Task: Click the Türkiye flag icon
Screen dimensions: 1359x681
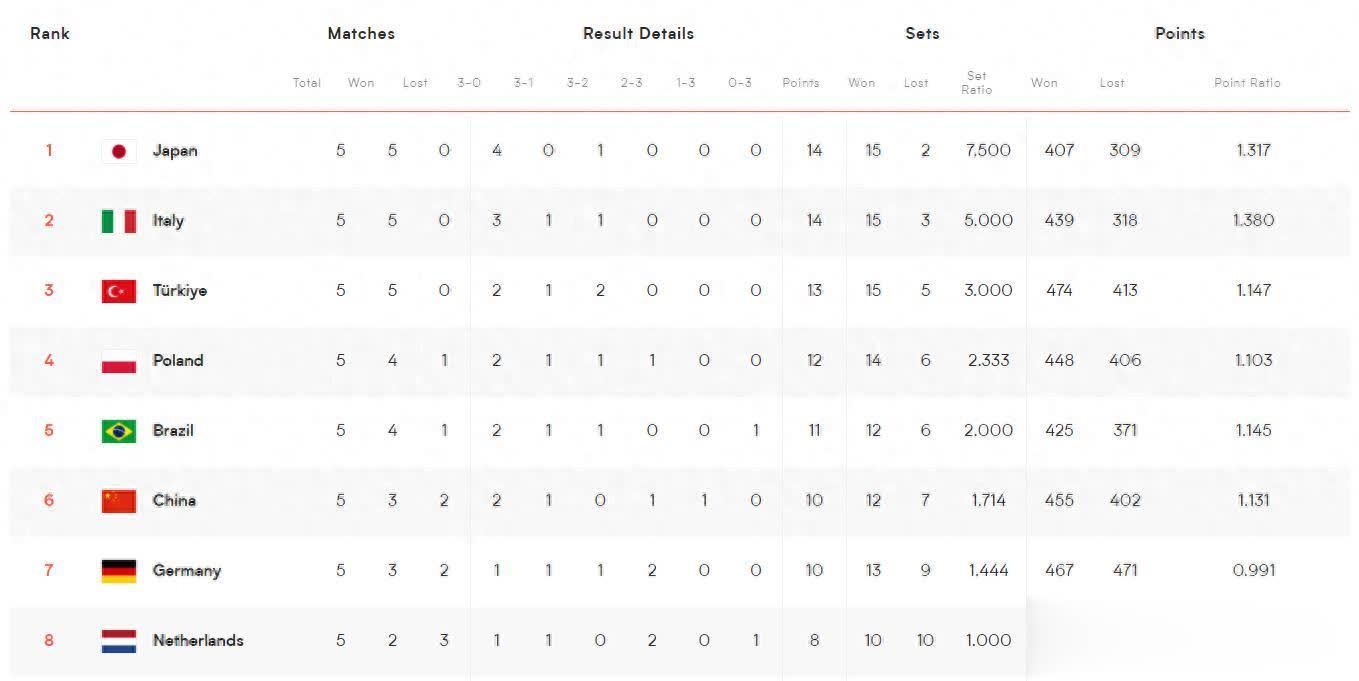Action: click(x=119, y=291)
